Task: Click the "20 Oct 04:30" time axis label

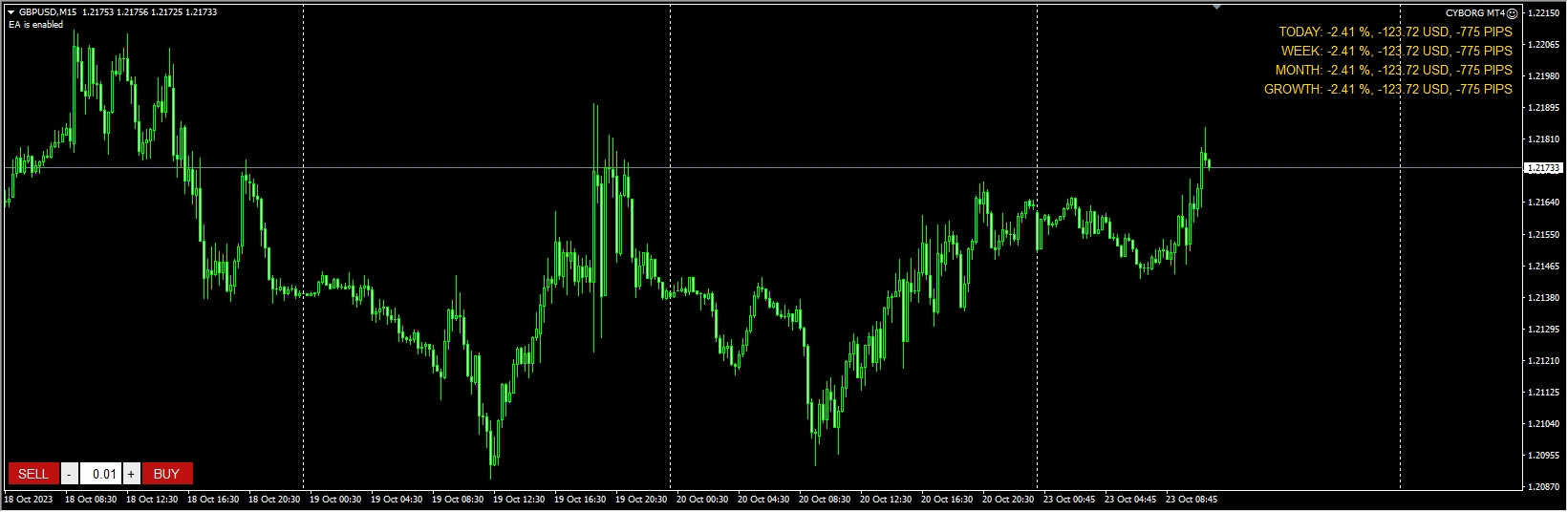Action: tap(763, 499)
